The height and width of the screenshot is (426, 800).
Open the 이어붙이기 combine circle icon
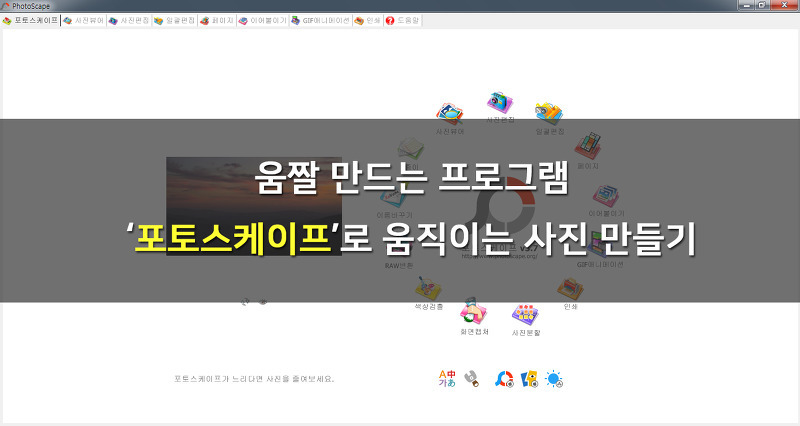(606, 196)
